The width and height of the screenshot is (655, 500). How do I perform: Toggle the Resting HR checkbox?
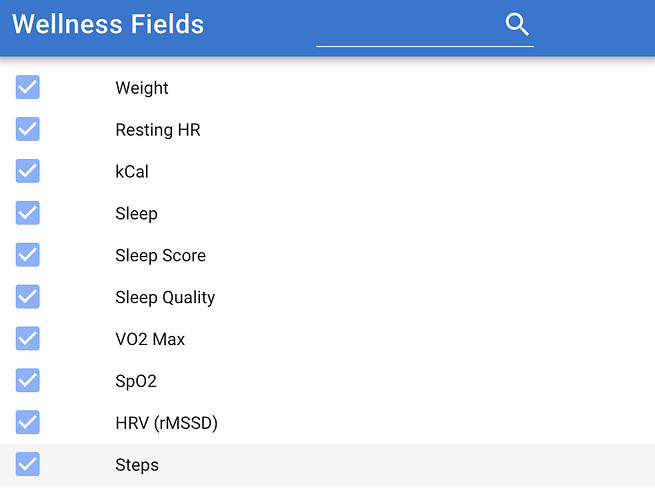[28, 129]
